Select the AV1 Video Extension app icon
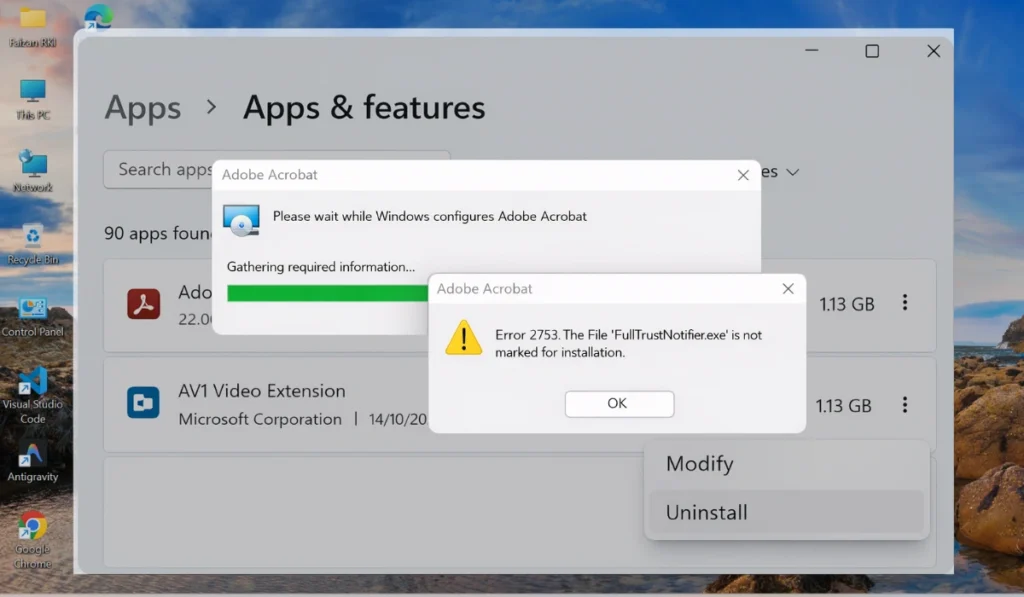The image size is (1024, 597). pos(143,403)
